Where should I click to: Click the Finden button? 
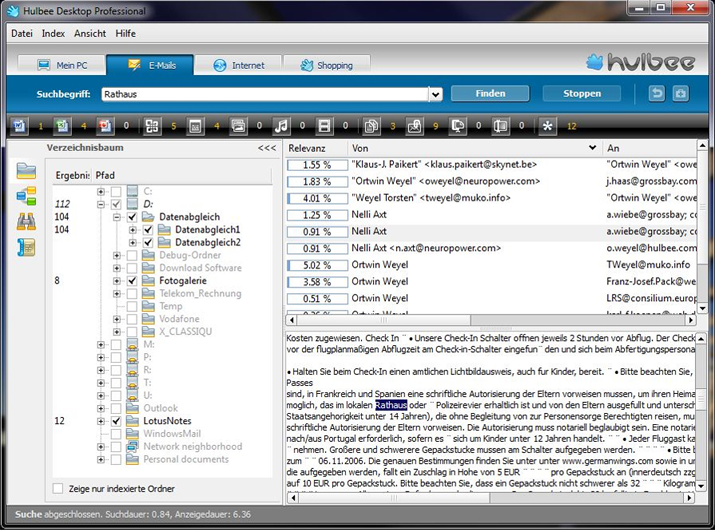[x=490, y=94]
